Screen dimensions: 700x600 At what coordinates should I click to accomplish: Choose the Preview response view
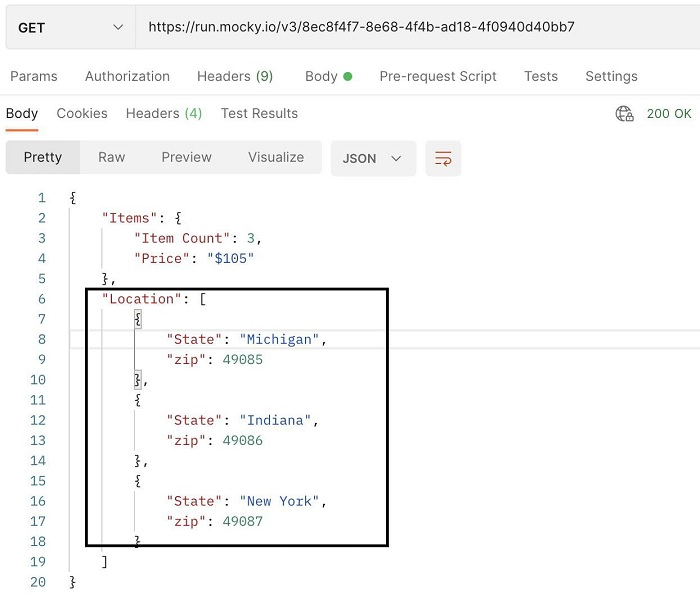click(187, 157)
